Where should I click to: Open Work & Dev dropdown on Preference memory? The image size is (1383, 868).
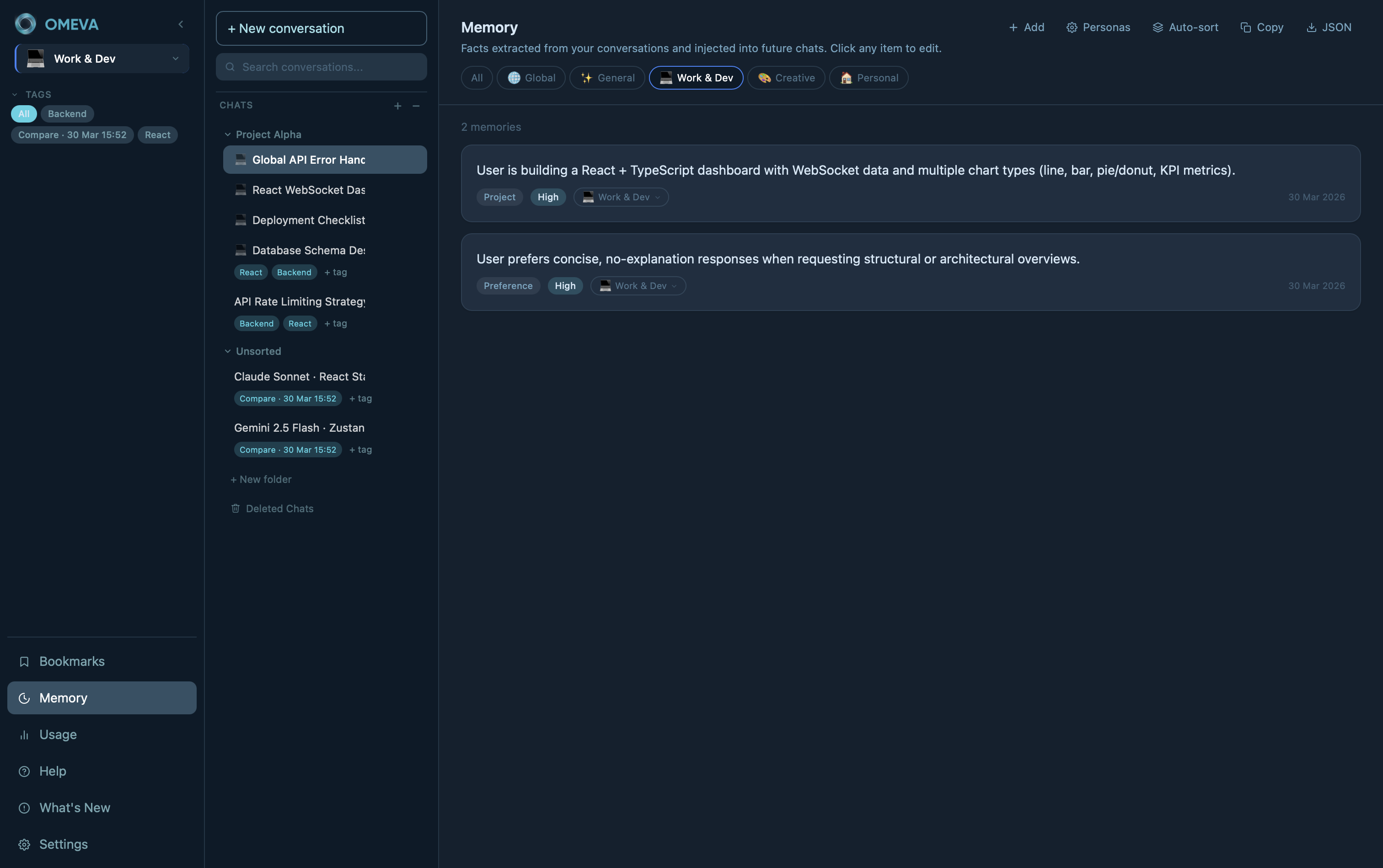point(638,286)
